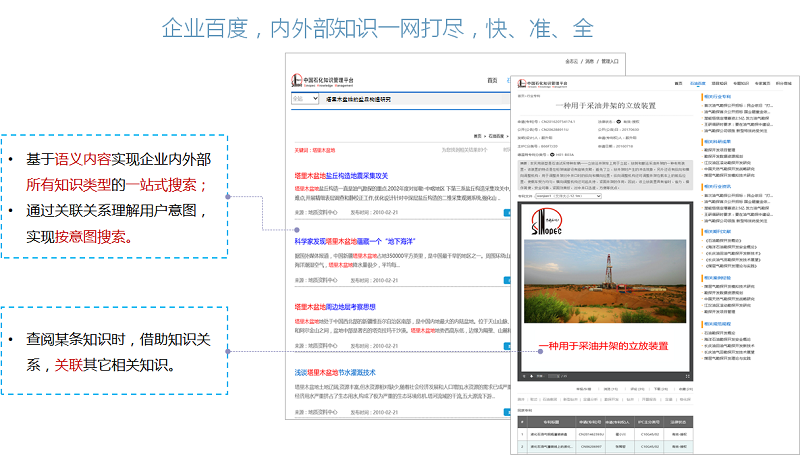
Task: Go to 首页 on the patent detail page
Action: [x=678, y=84]
